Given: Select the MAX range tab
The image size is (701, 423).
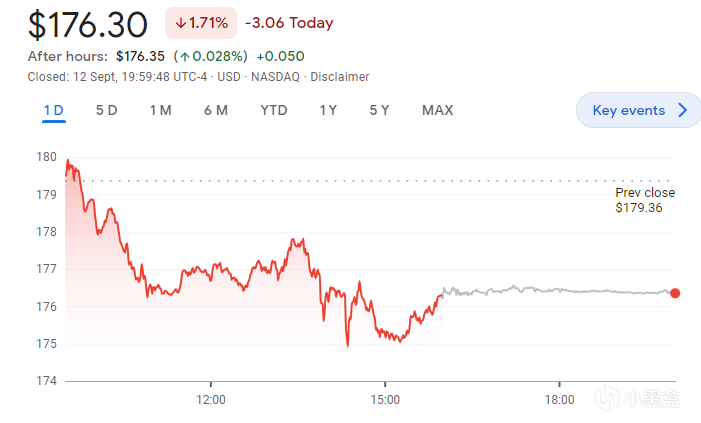Looking at the screenshot, I should point(437,110).
